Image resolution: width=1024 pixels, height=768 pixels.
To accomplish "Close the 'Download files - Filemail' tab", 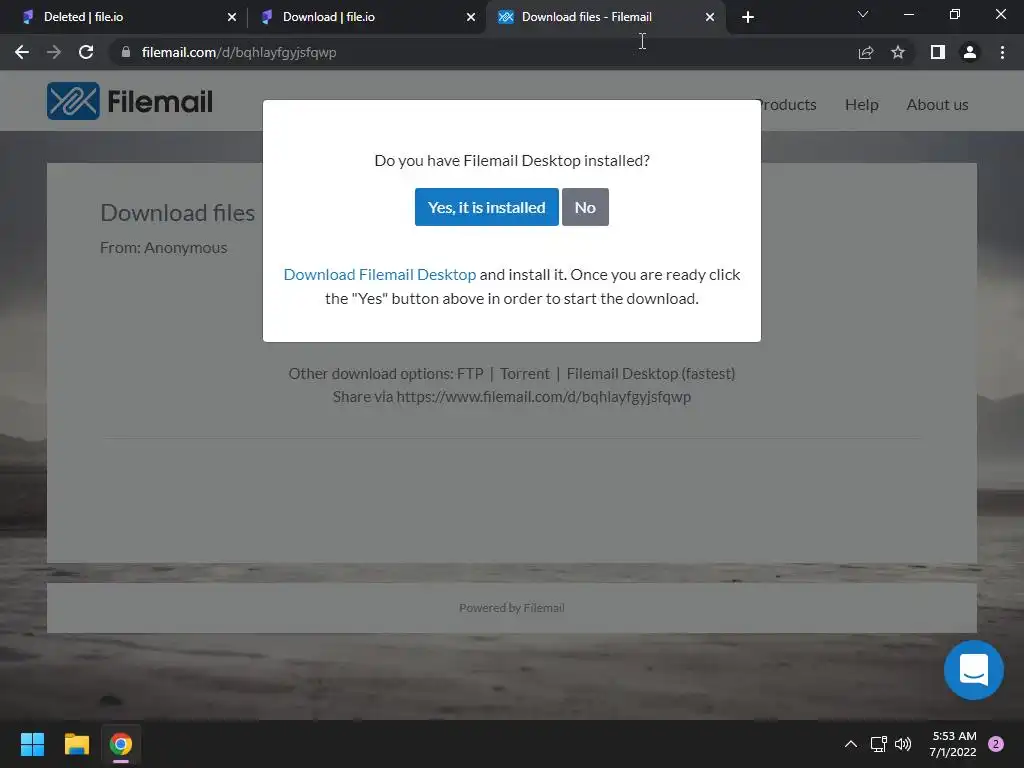I will (710, 17).
